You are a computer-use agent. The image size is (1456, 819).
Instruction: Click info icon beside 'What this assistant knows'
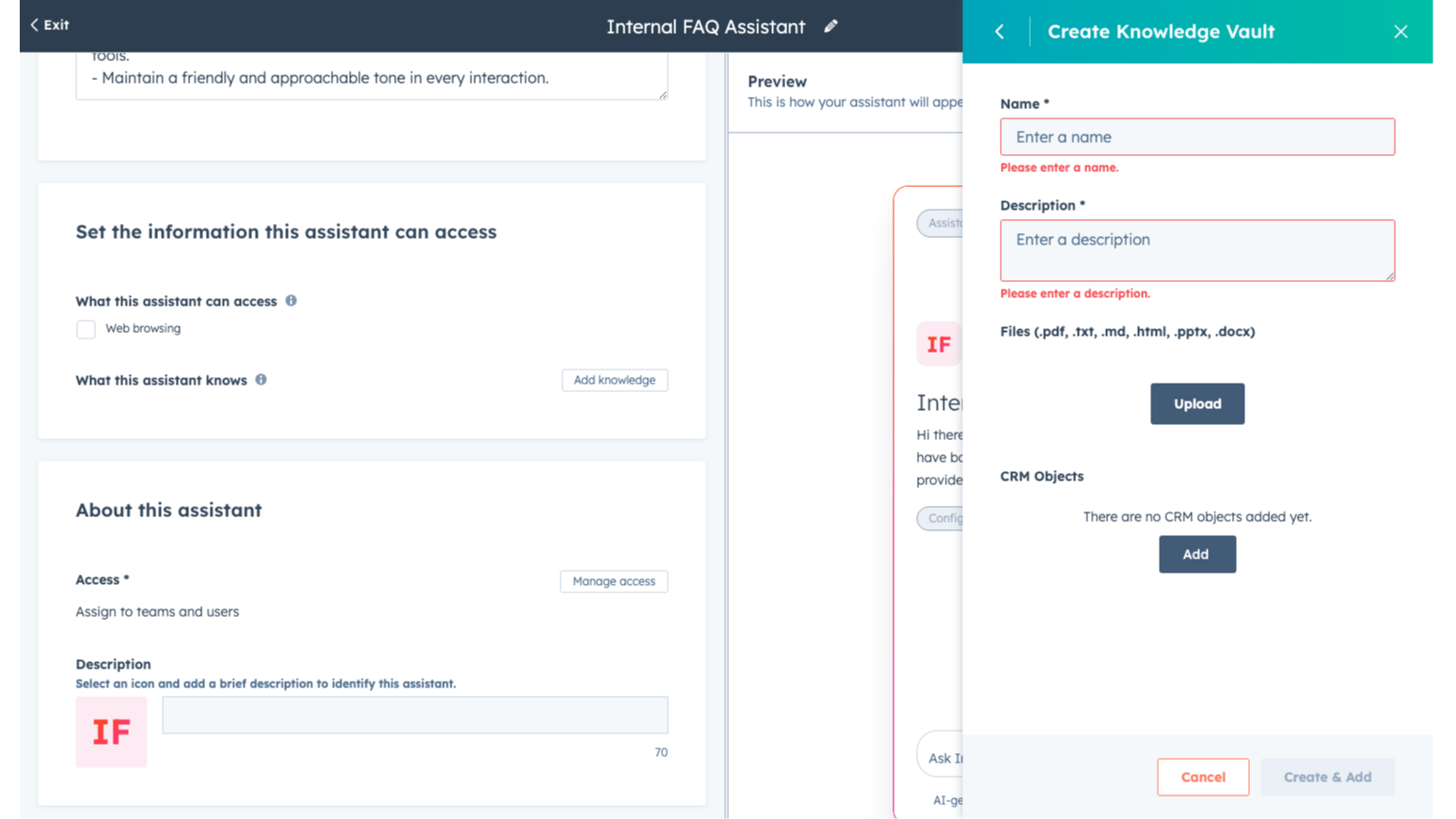[261, 380]
